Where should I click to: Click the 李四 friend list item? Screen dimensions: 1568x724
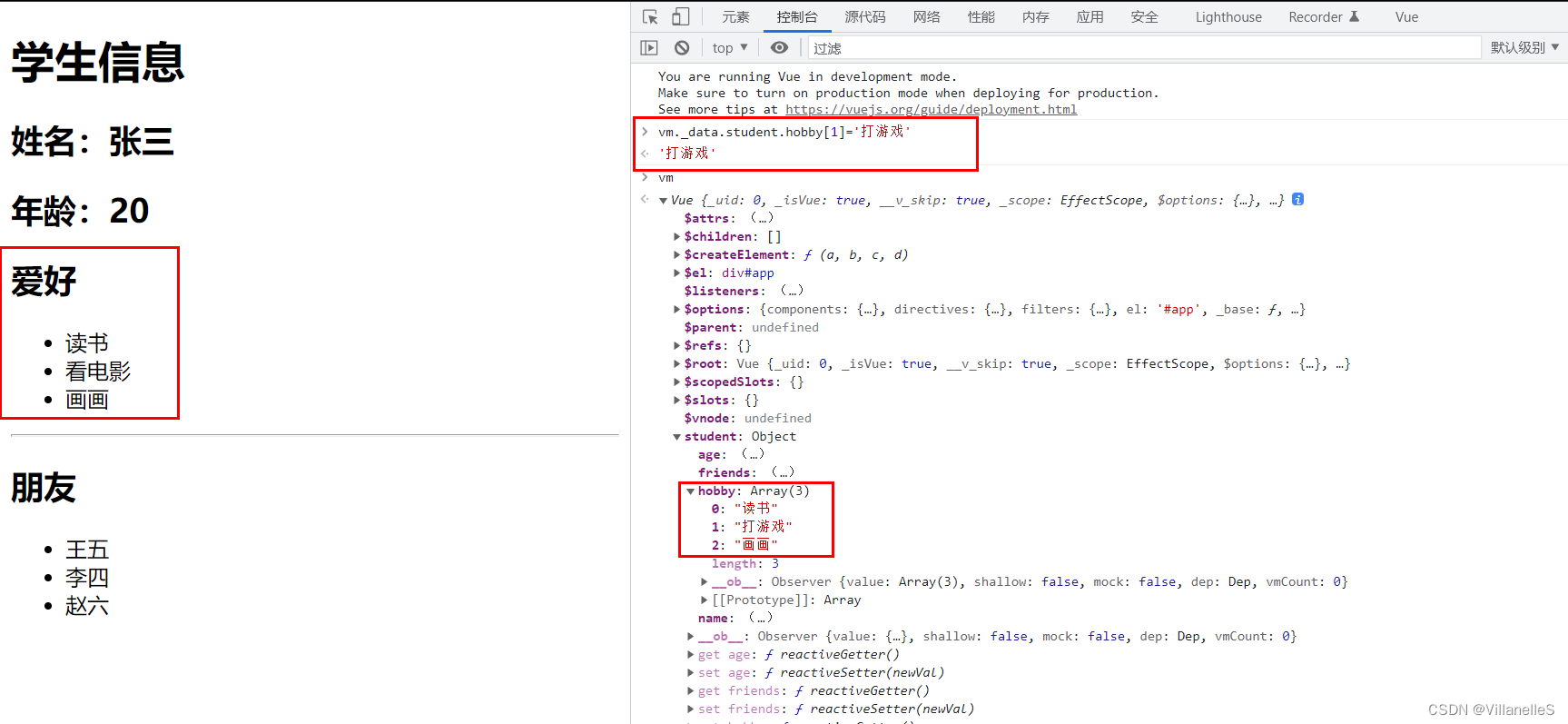87,578
